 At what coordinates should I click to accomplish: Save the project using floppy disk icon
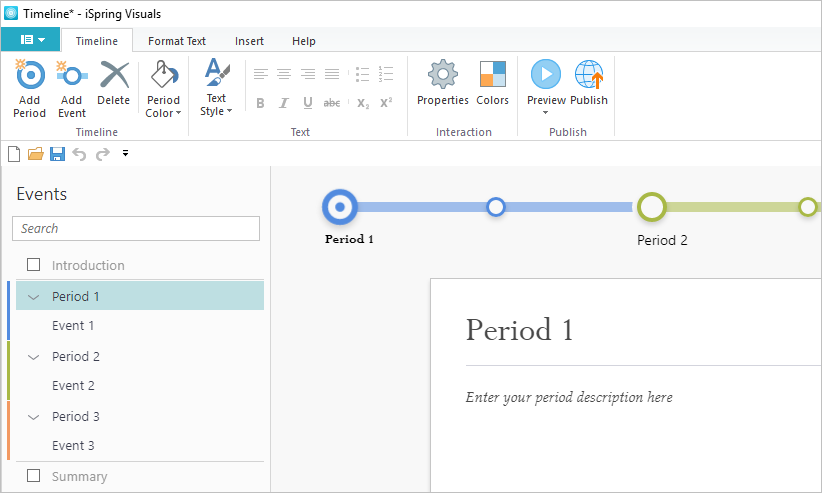click(57, 154)
